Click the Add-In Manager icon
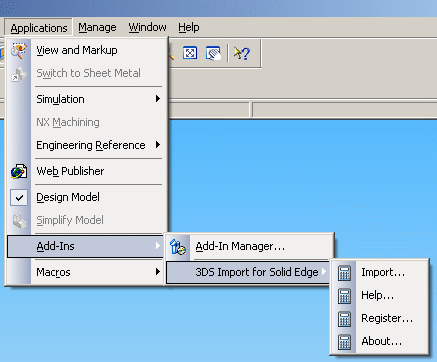The image size is (437, 362). [177, 247]
